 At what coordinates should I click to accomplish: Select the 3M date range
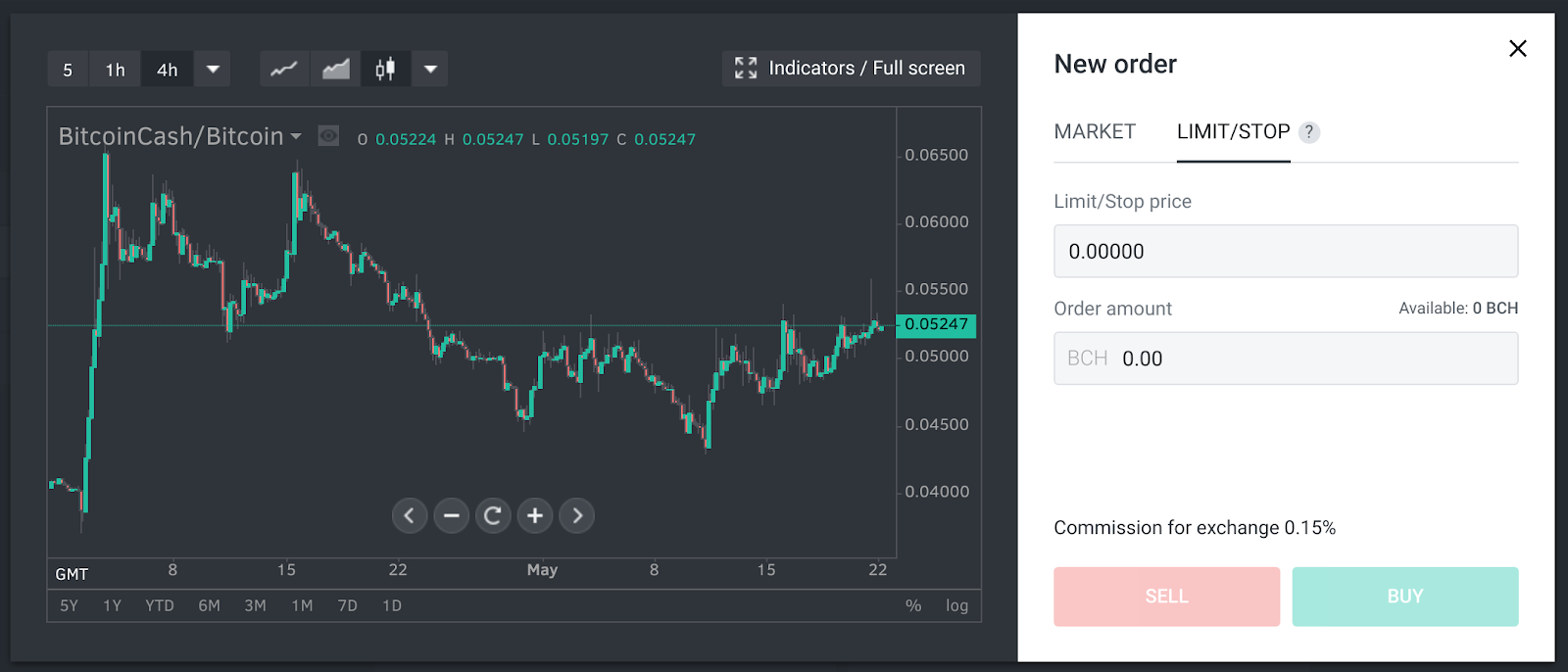coord(255,605)
